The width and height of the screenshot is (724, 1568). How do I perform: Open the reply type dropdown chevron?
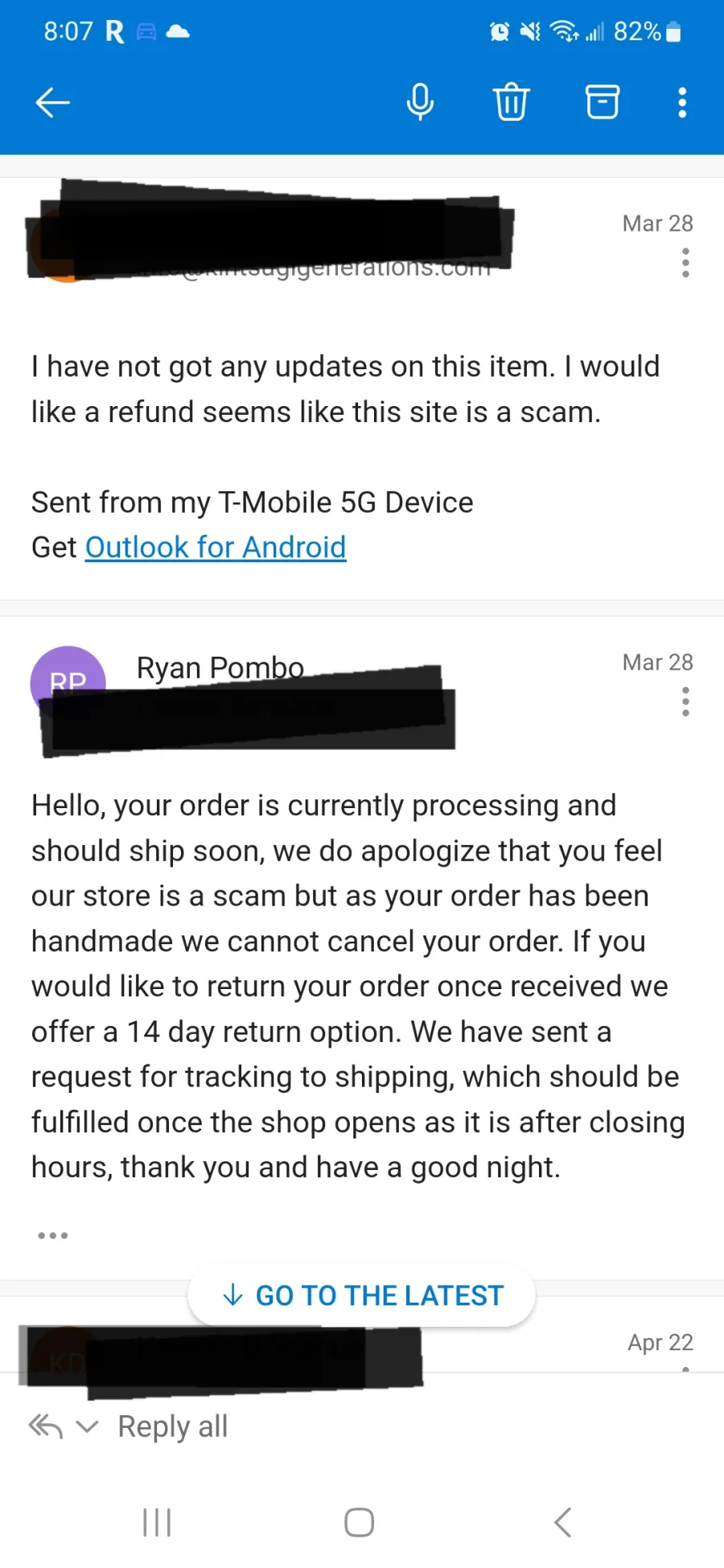point(87,1427)
